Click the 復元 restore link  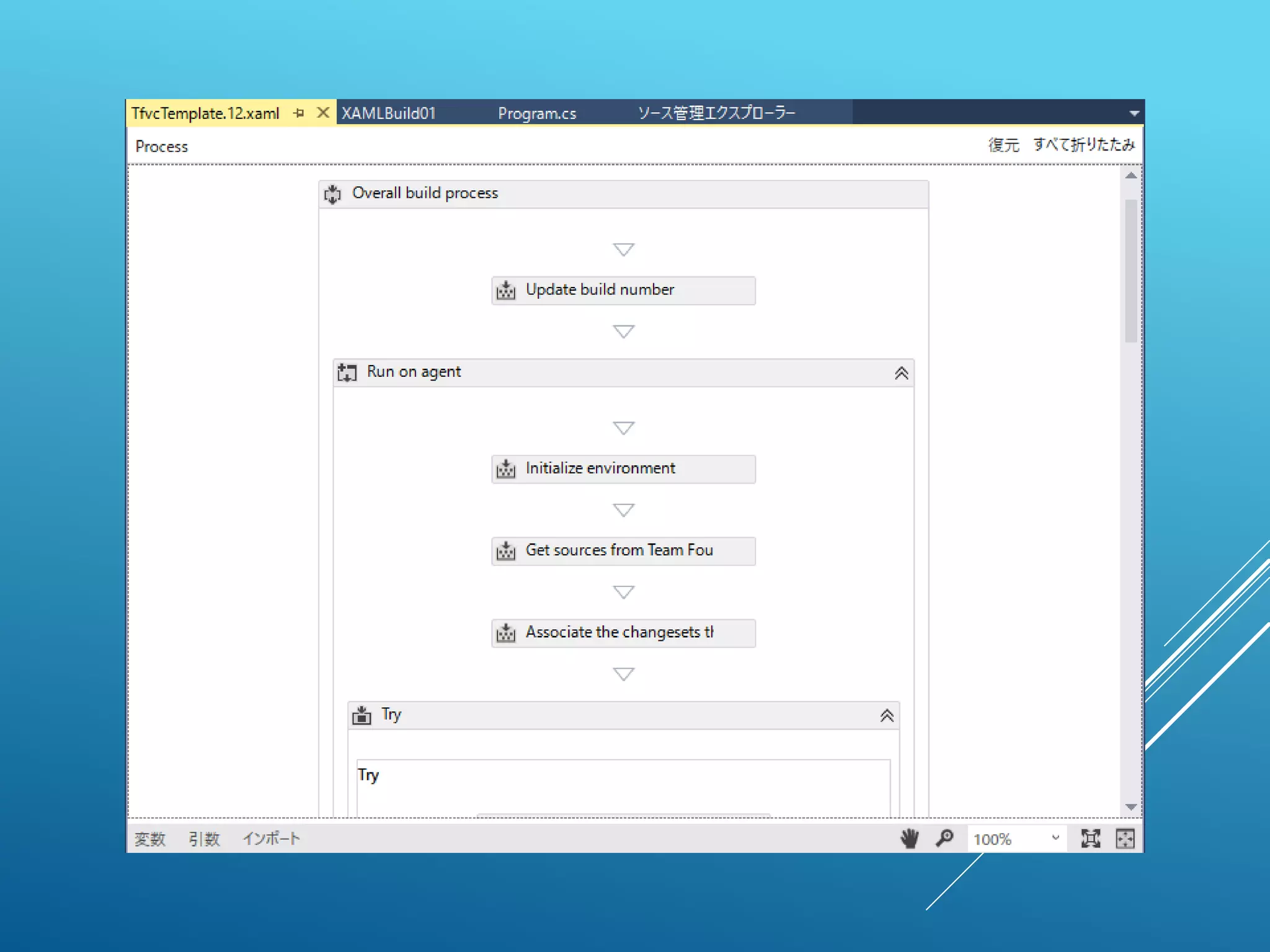(1003, 145)
